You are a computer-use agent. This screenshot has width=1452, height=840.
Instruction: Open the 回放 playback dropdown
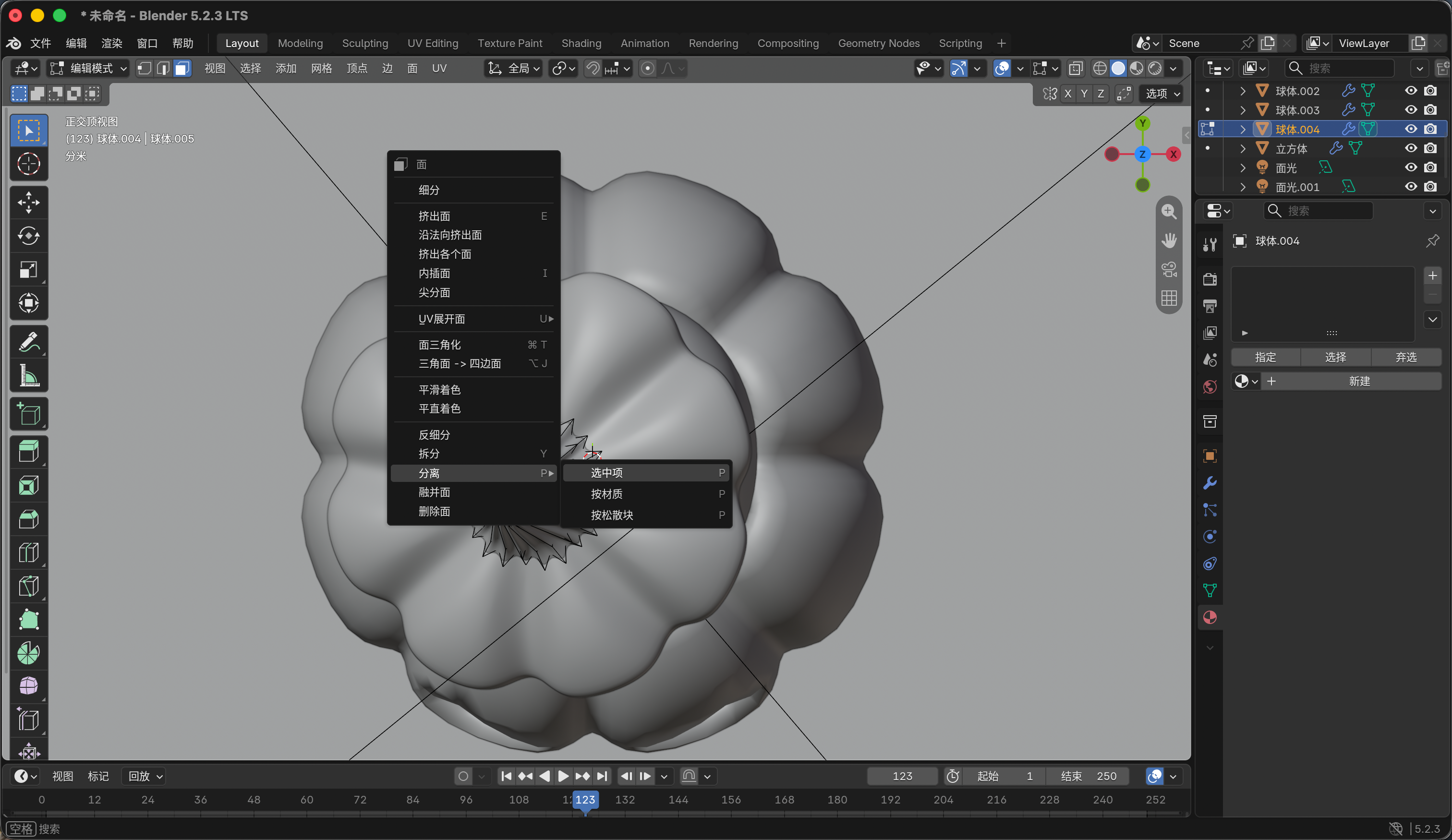coord(144,776)
